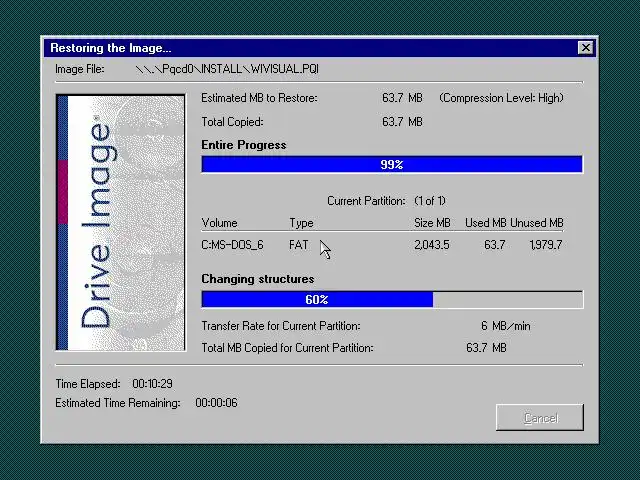640x480 pixels.
Task: Click the Drive Image logo graphic
Action: coord(120,222)
